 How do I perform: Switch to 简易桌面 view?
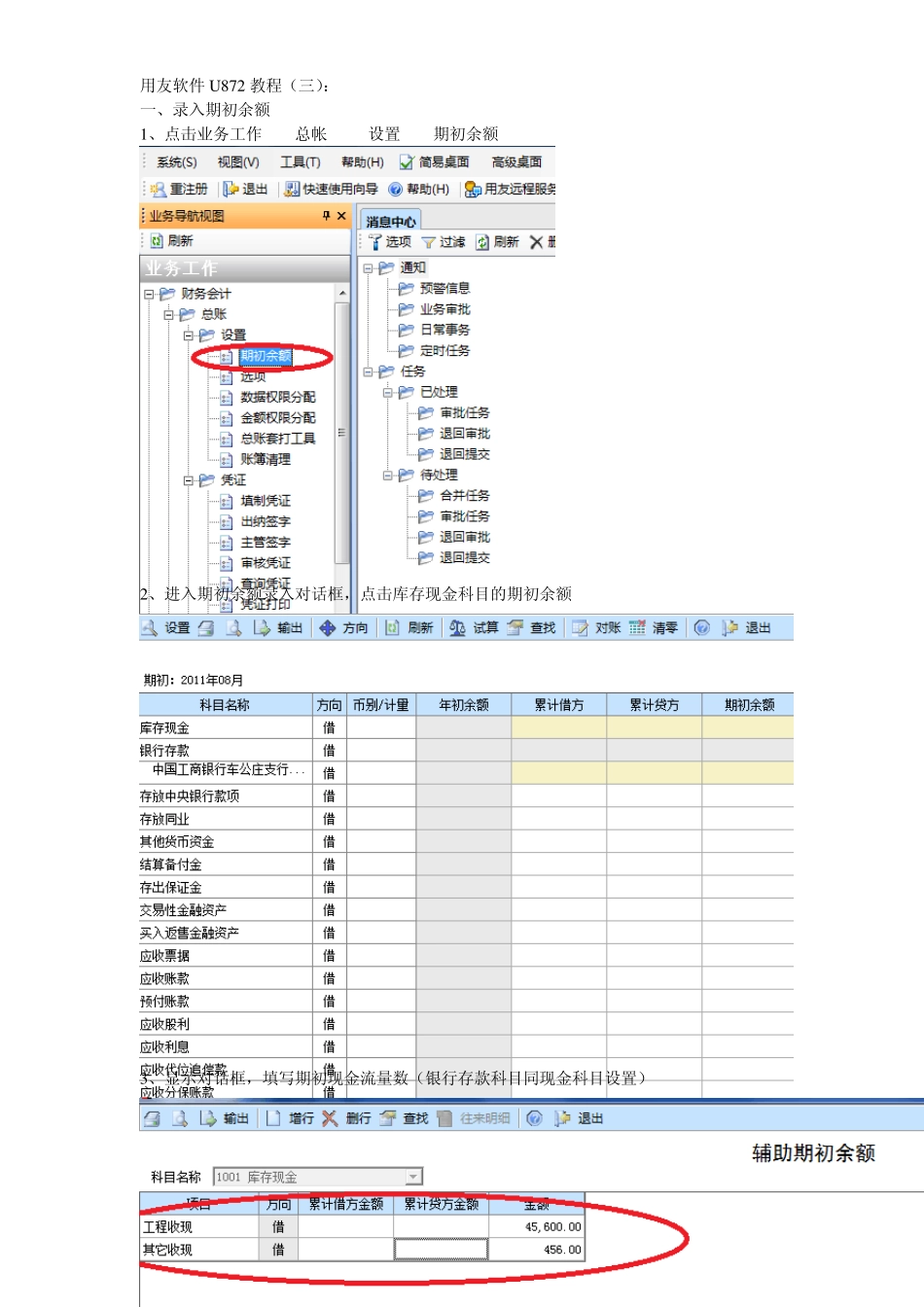point(435,162)
